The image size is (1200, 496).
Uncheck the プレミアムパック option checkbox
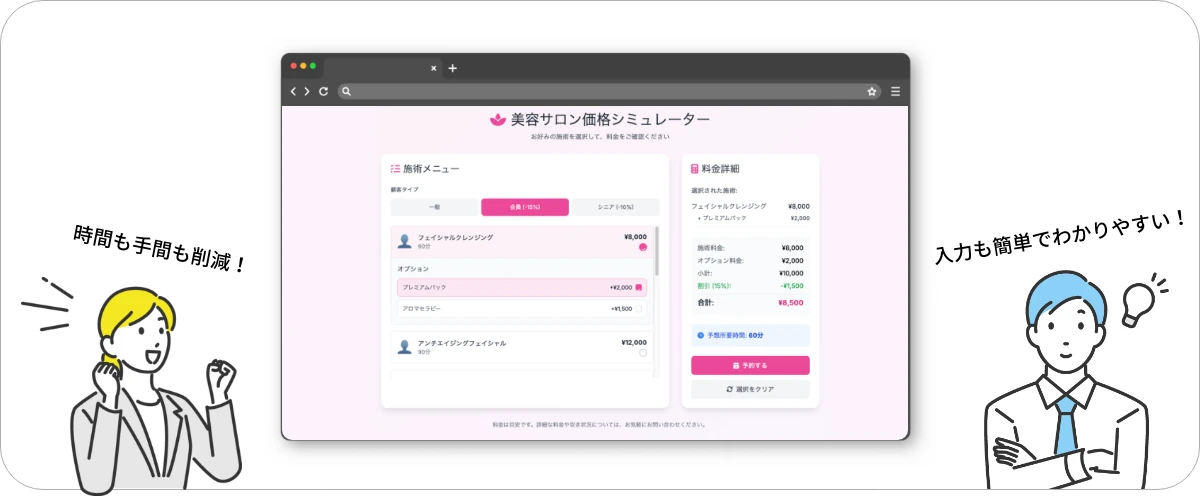639,288
